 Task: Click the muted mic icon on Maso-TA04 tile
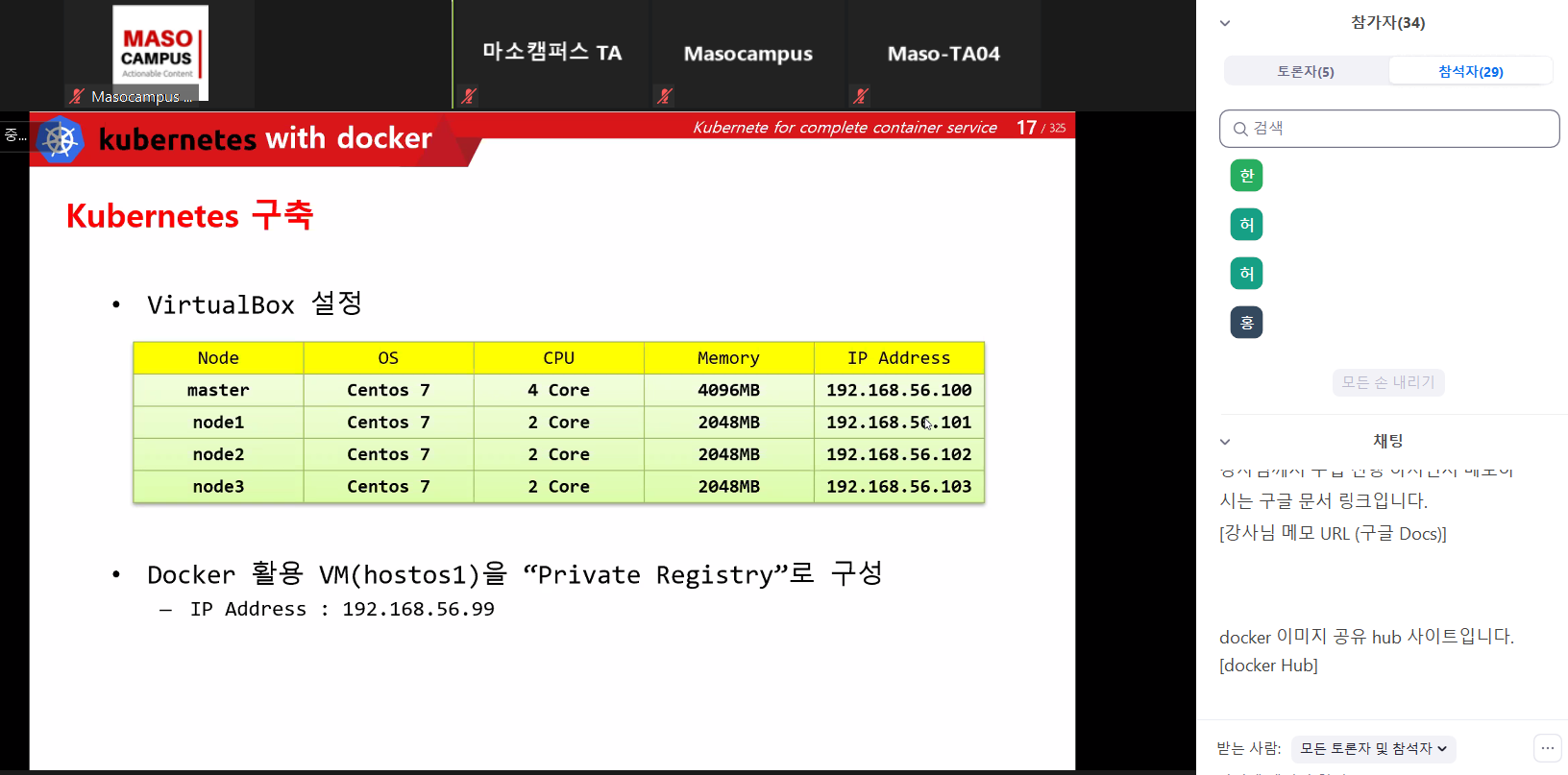pyautogui.click(x=861, y=96)
